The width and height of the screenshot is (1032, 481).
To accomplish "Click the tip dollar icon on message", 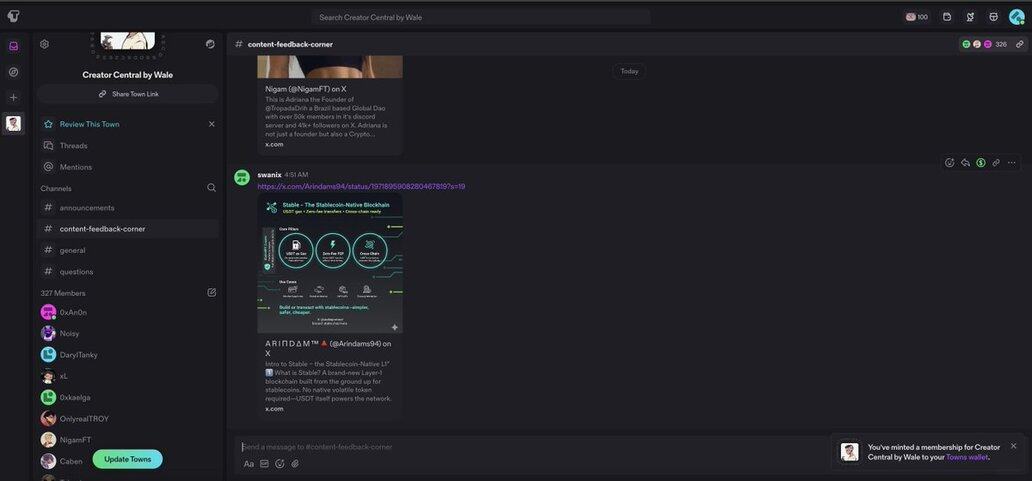I will 980,162.
